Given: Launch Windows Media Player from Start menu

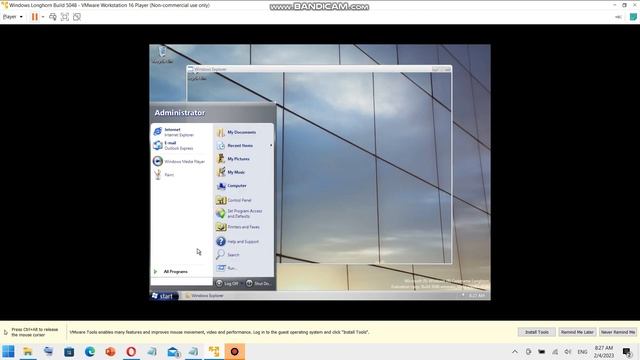Looking at the screenshot, I should 180,161.
